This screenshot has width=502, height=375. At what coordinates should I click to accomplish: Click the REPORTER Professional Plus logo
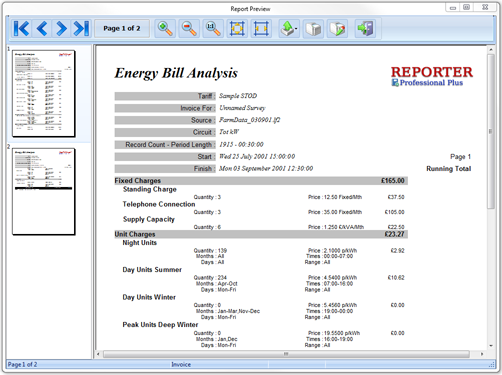432,76
